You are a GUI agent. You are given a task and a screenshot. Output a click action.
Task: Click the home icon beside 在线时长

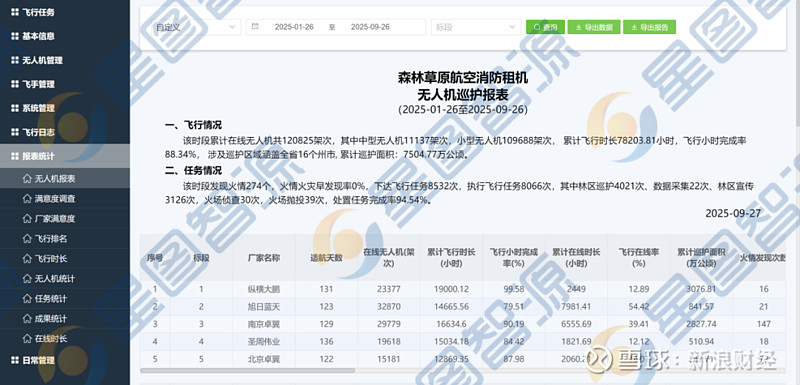tap(27, 338)
